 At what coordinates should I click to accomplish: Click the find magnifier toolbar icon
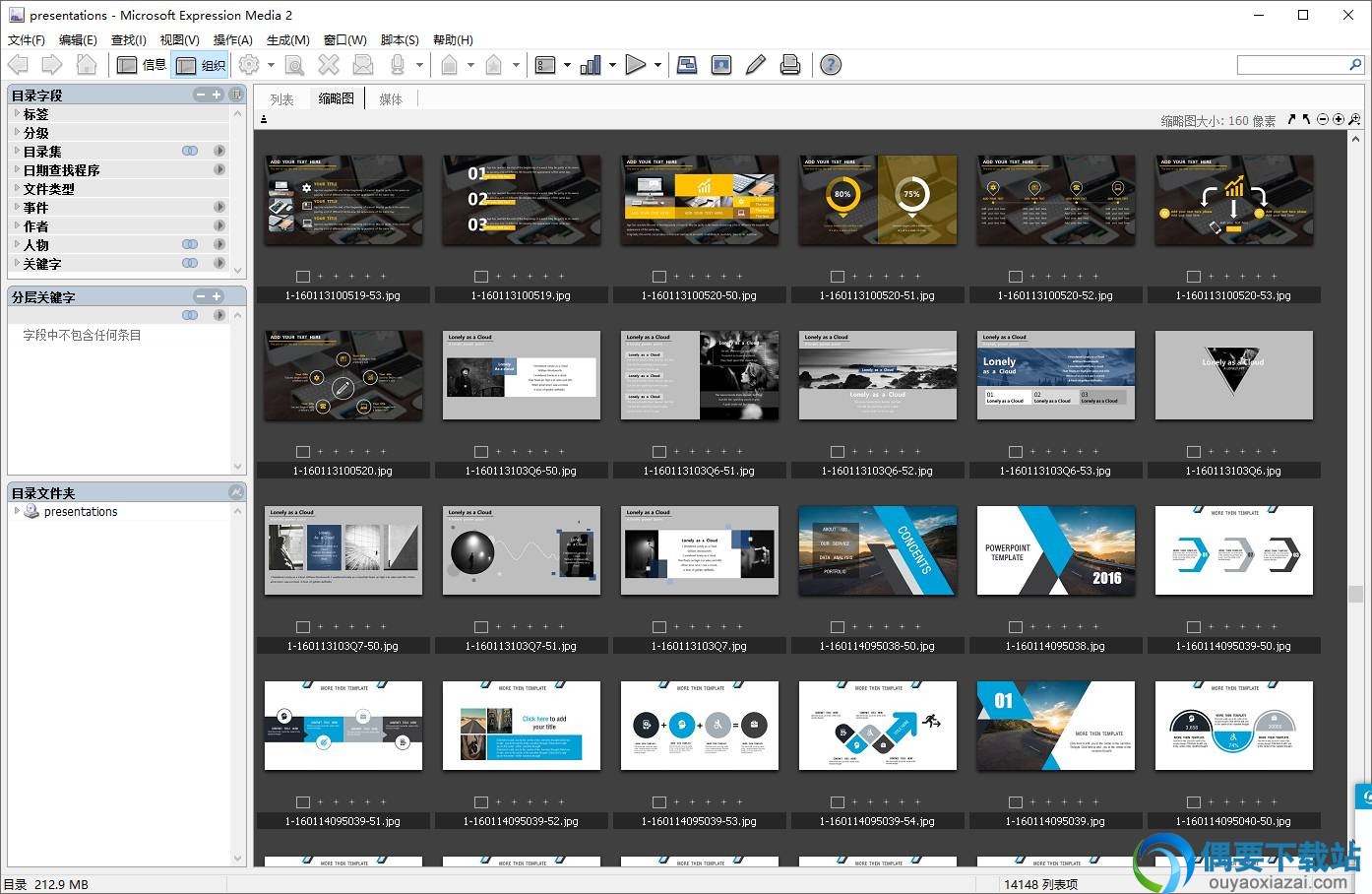click(293, 65)
